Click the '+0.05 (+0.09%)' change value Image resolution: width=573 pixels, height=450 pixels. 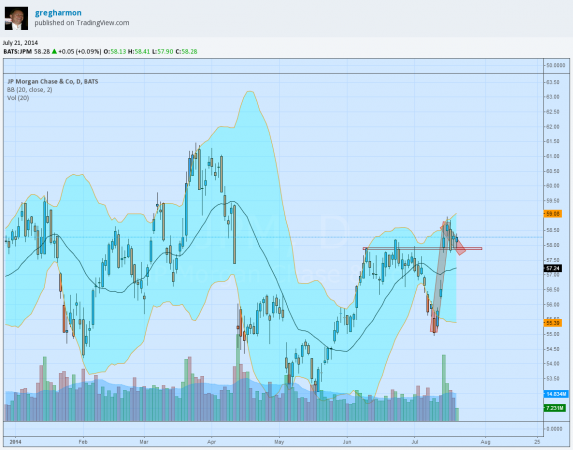click(79, 52)
